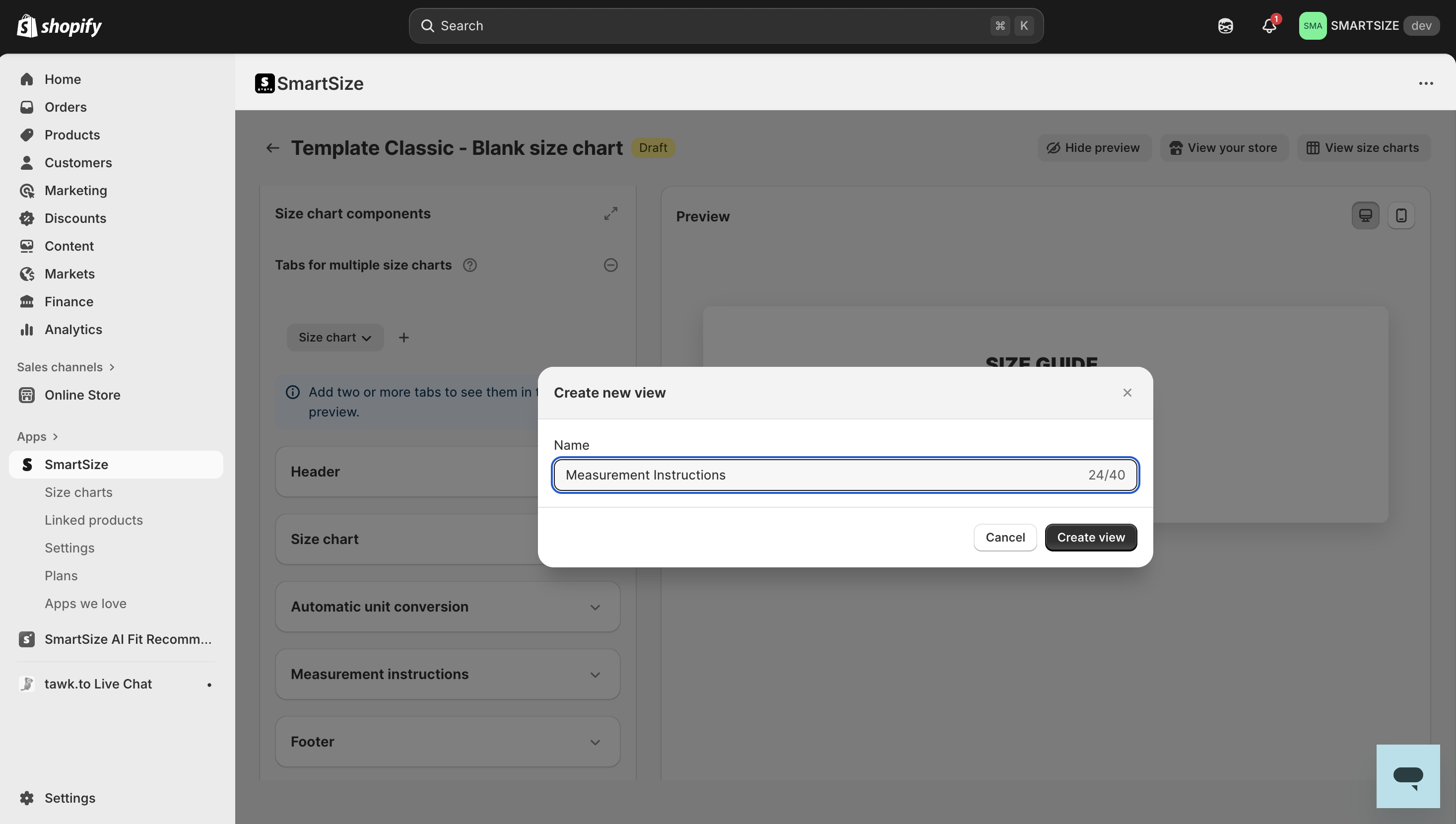Click the back arrow beside the template title

[x=272, y=148]
